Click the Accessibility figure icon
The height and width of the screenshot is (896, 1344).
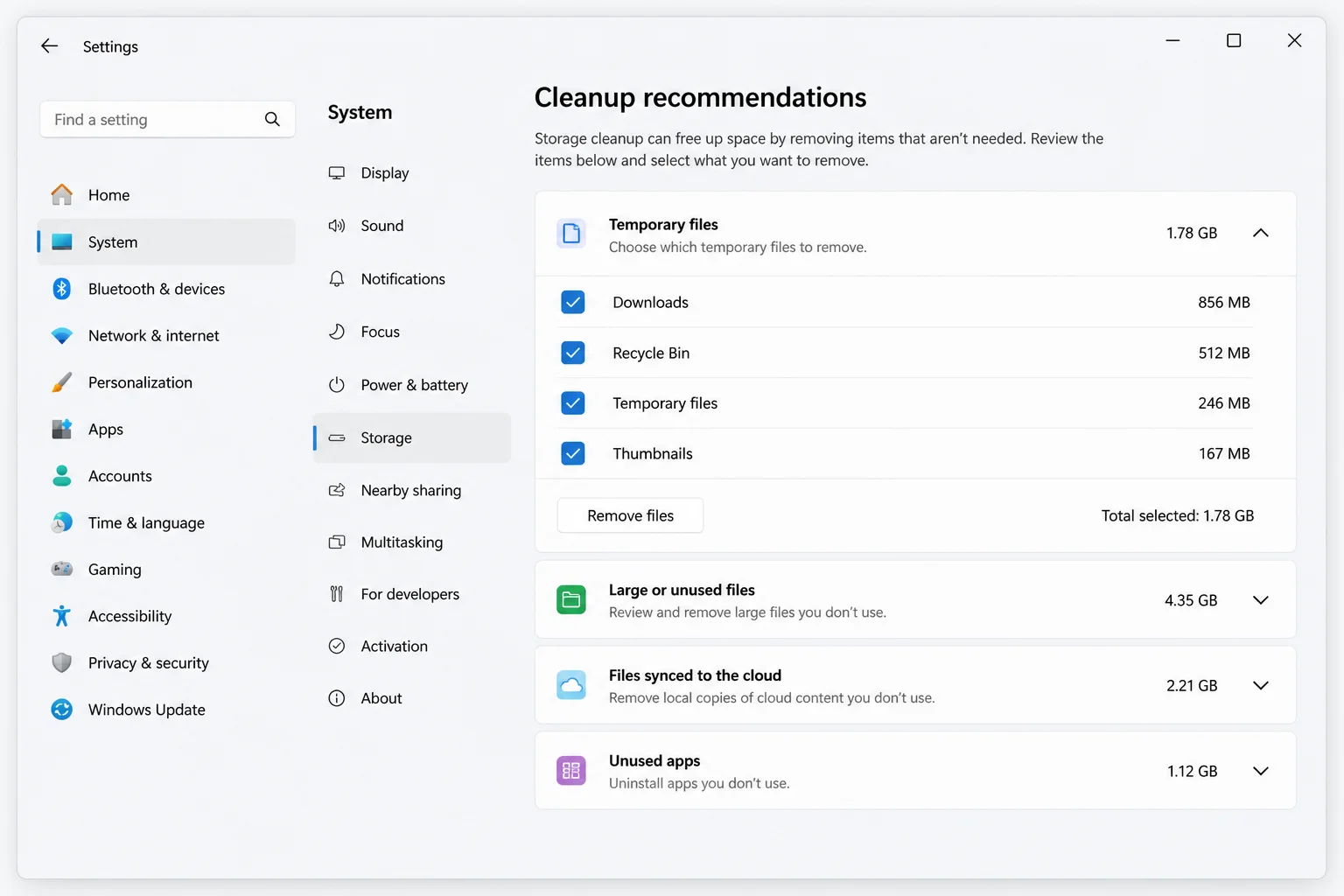pyautogui.click(x=61, y=616)
